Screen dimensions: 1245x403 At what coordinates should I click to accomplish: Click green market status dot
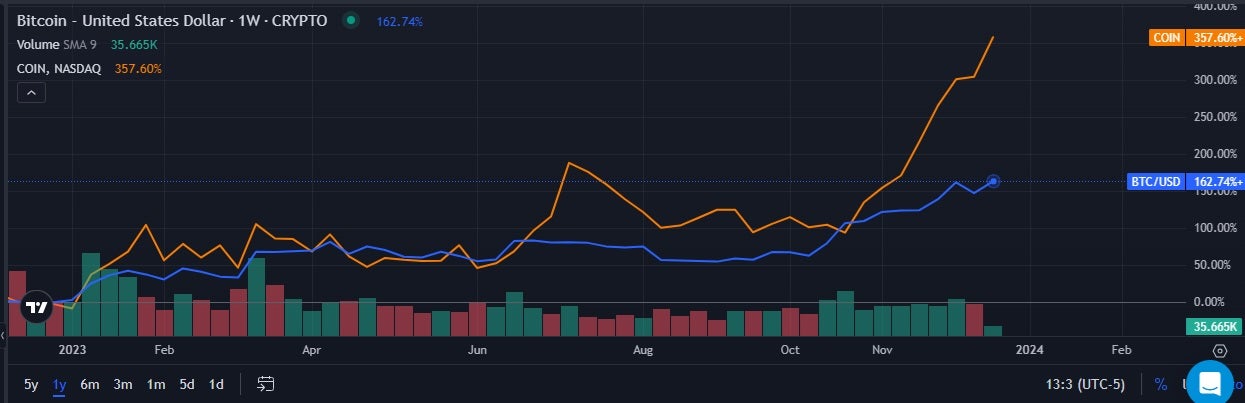tap(350, 20)
